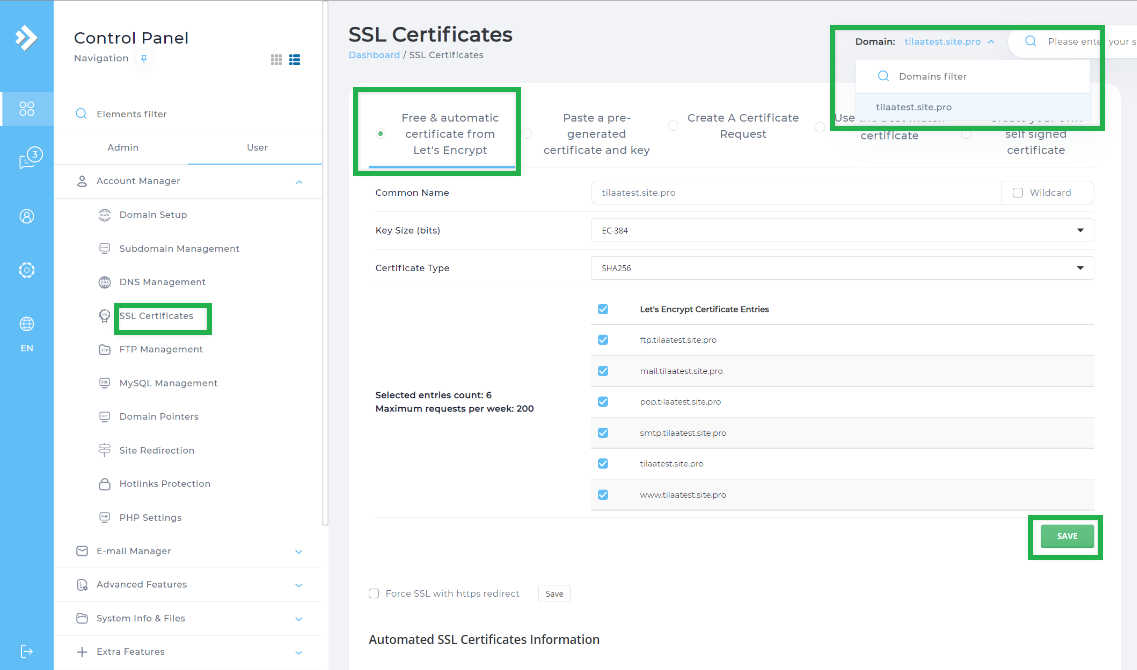Click the Domains filter search icon
Screen dimensions: 1137x670
(883, 76)
